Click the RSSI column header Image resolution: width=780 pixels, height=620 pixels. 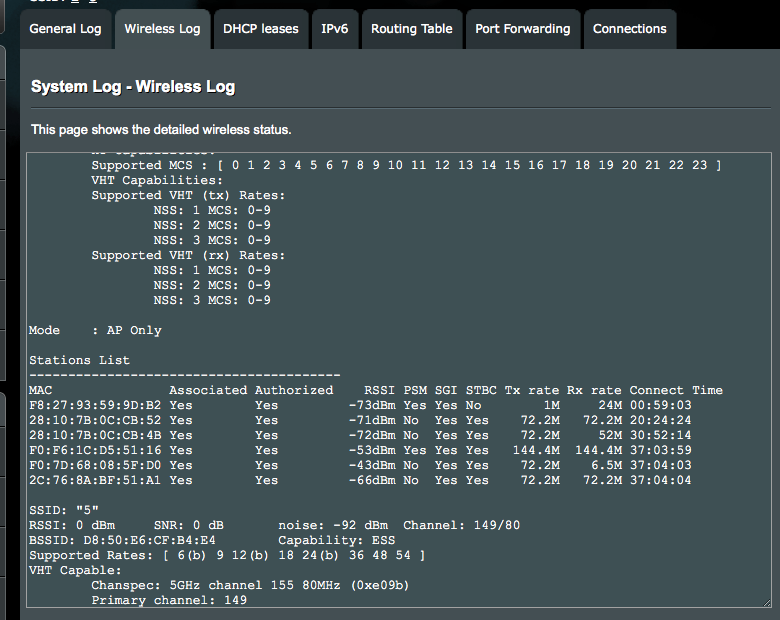coord(379,390)
